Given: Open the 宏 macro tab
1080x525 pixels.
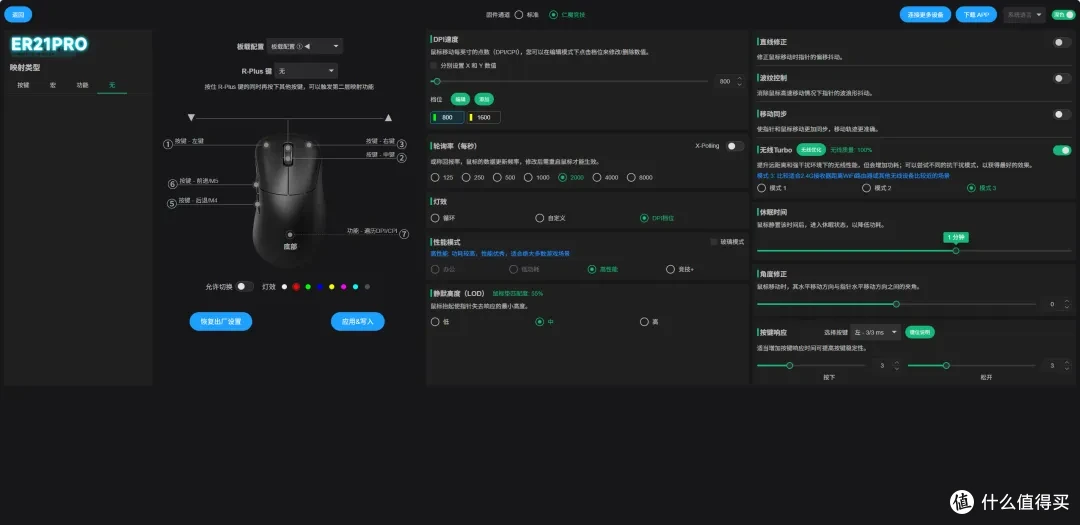Looking at the screenshot, I should 52,85.
